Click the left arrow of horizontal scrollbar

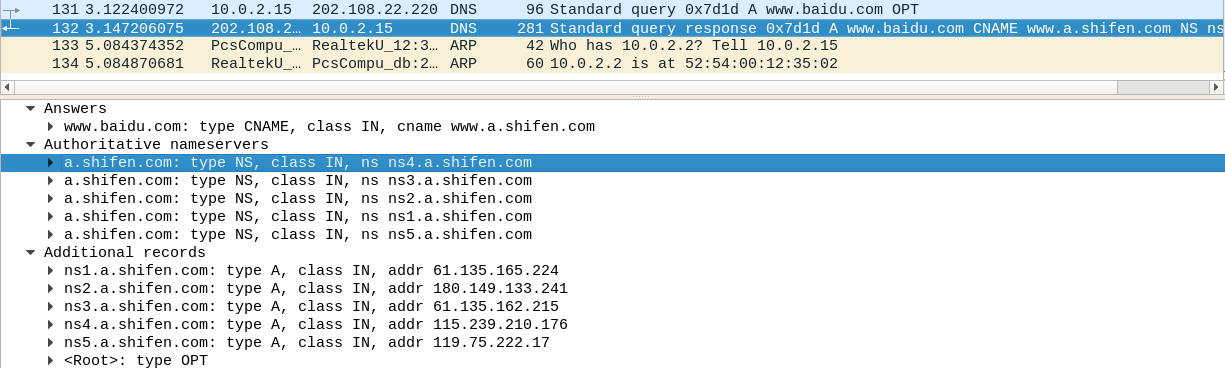[7, 87]
